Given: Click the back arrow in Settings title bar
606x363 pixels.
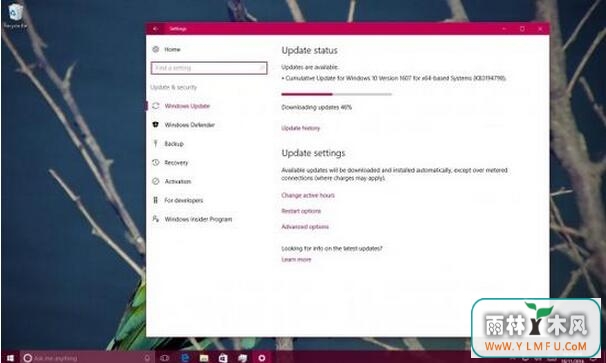Looking at the screenshot, I should pyautogui.click(x=155, y=29).
